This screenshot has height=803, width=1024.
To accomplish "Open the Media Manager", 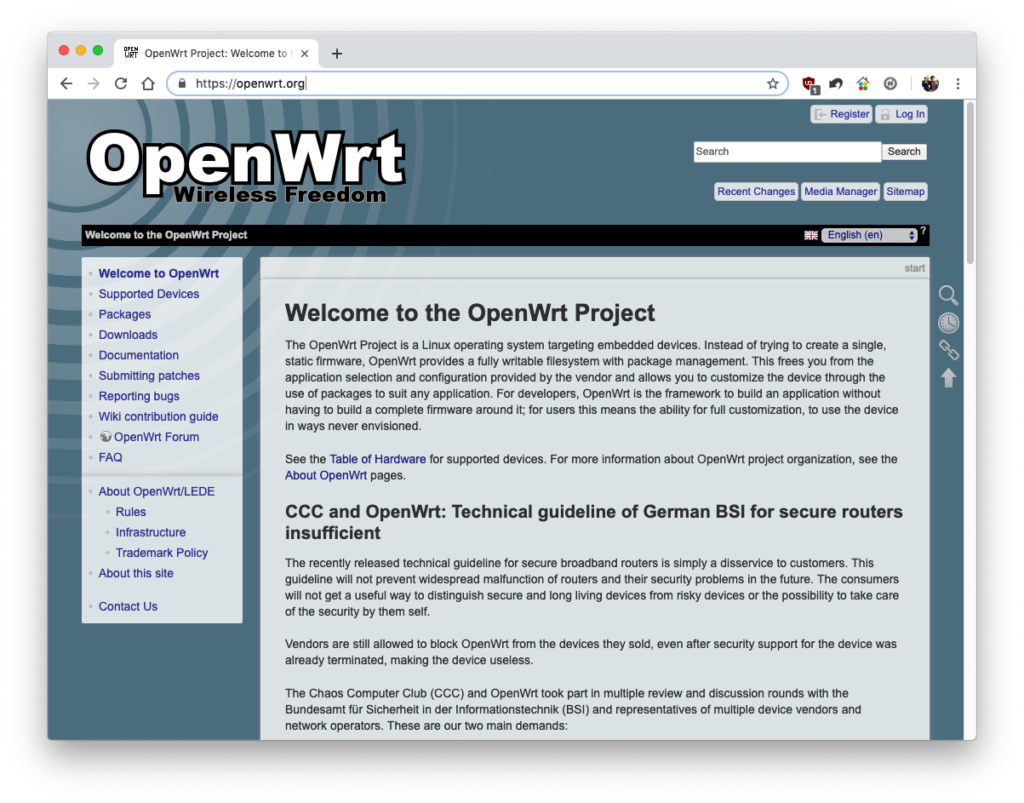I will (840, 191).
